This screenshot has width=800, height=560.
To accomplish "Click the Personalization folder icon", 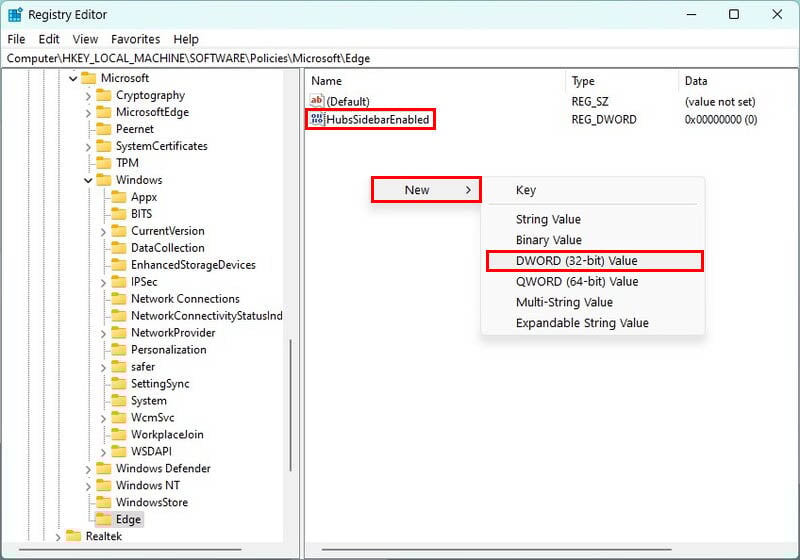I will click(x=119, y=350).
